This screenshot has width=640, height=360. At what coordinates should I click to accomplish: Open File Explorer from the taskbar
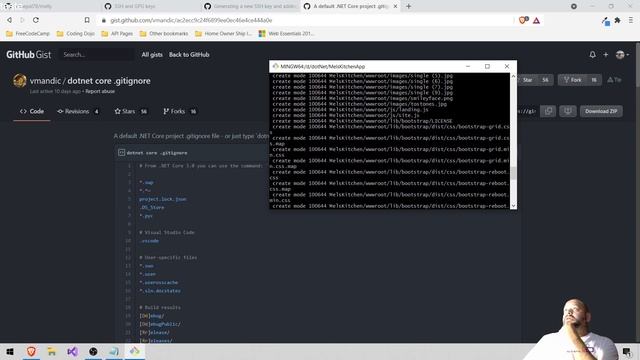click(x=52, y=351)
